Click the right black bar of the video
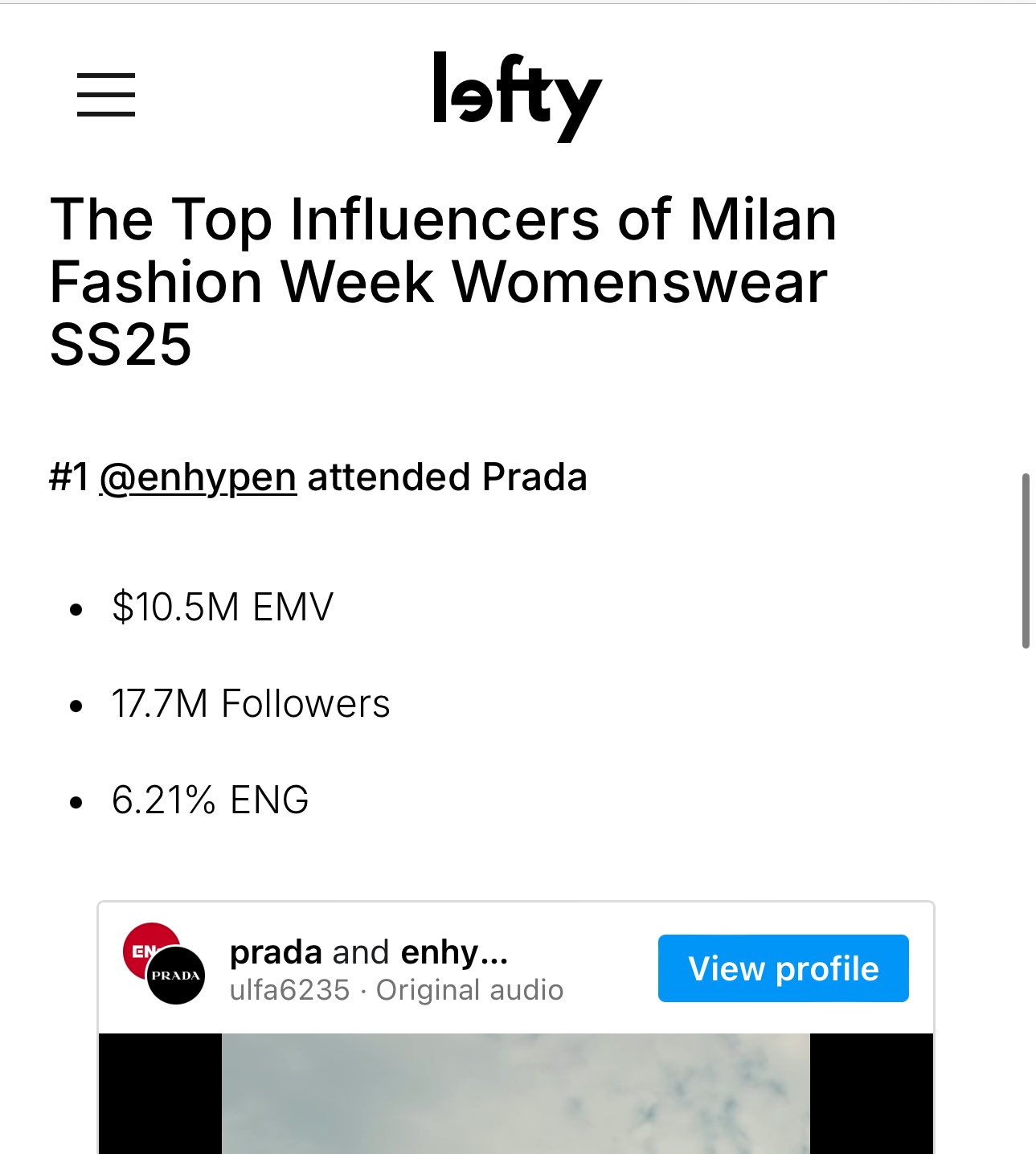The height and width of the screenshot is (1154, 1036). pos(871,1094)
